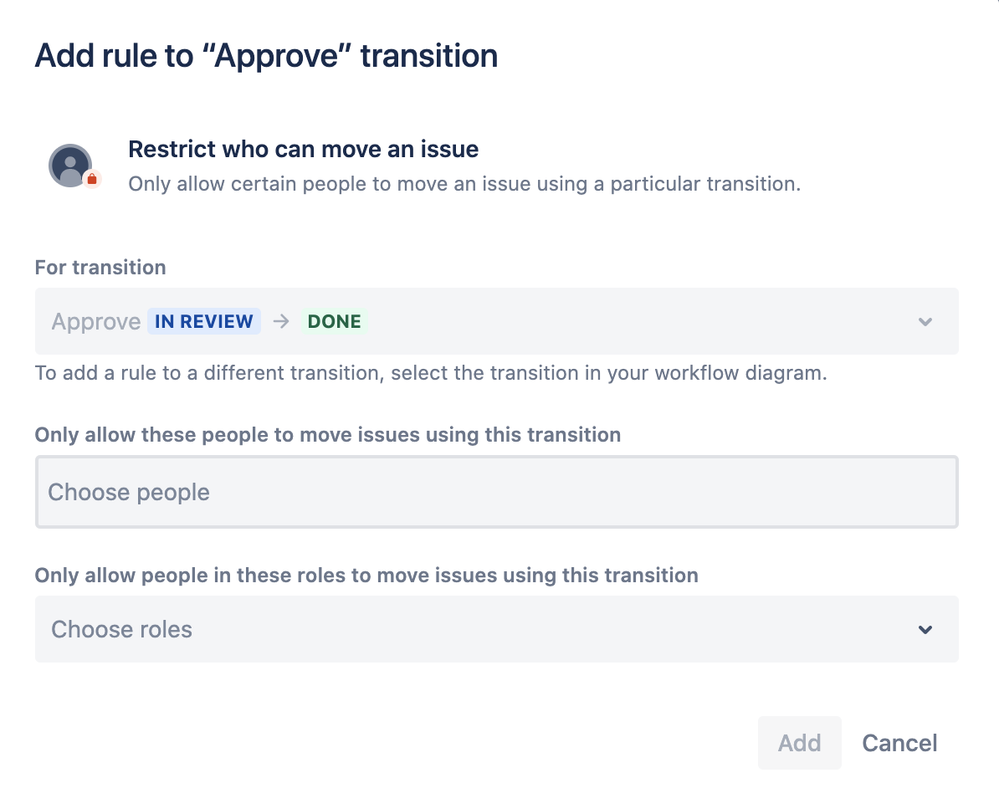This screenshot has height=803, width=999.
Task: Select the Restrict who can move an issue heading
Action: pos(302,149)
